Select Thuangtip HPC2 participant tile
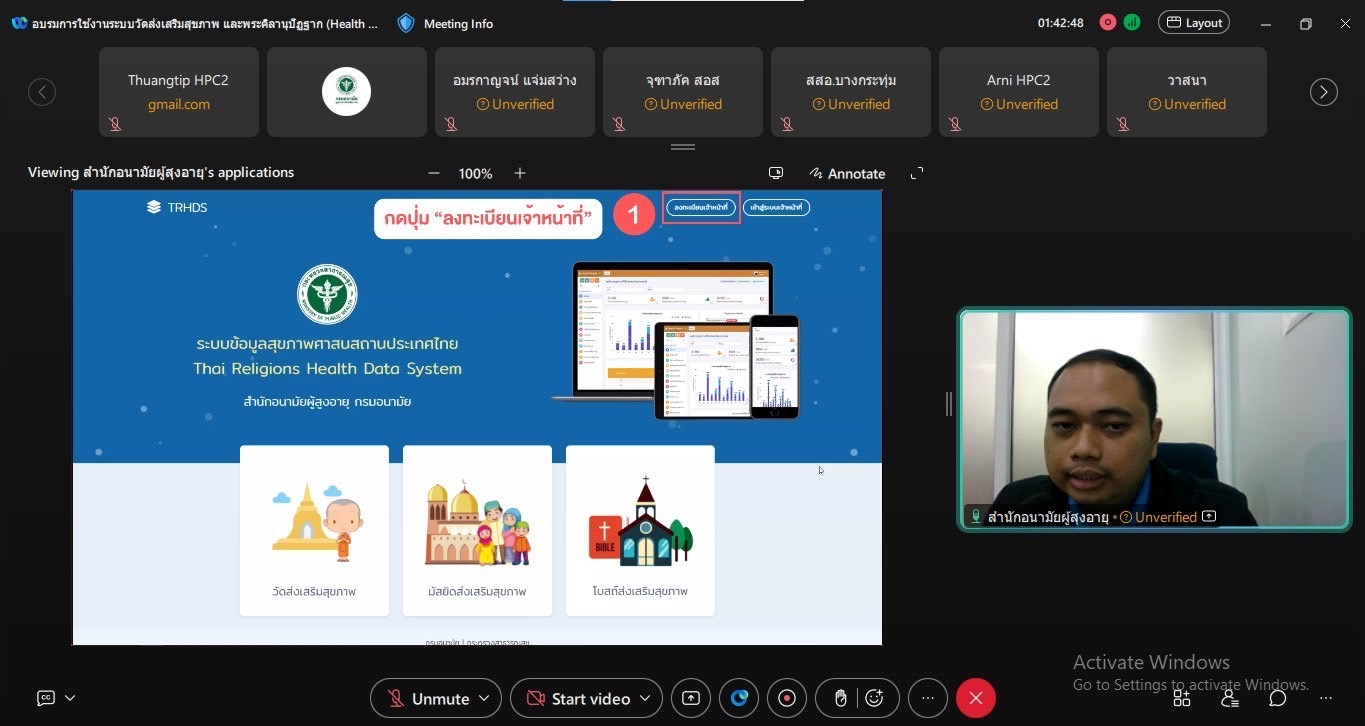Screen dimensions: 1365x726 [x=179, y=92]
